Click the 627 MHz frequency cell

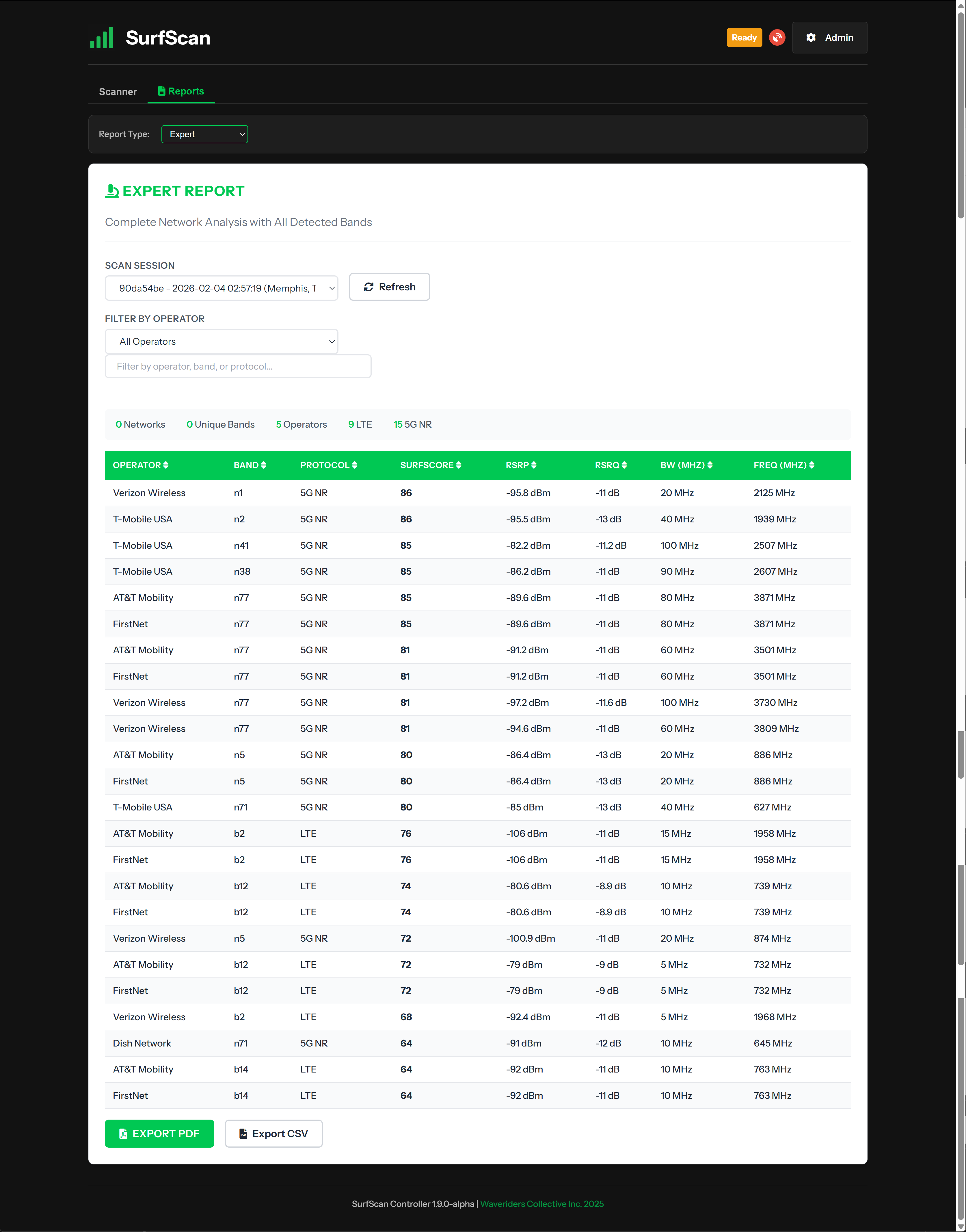(773, 807)
